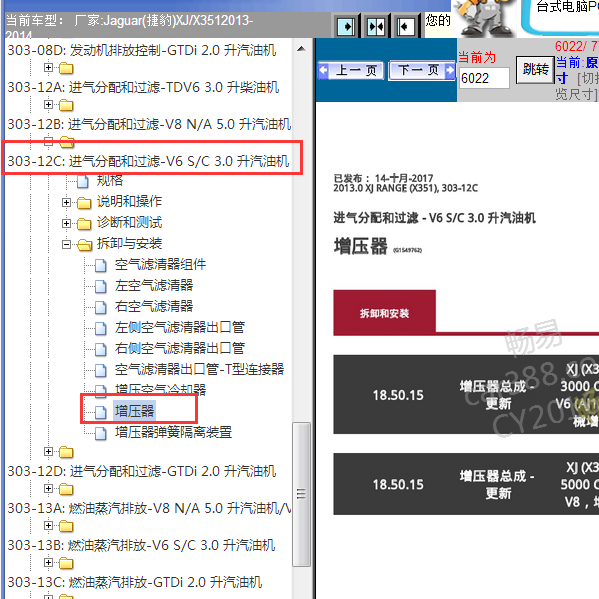Image resolution: width=599 pixels, height=599 pixels.
Task: Expand folder under 303-13B V6 S/C 3.0
Action: pos(48,563)
